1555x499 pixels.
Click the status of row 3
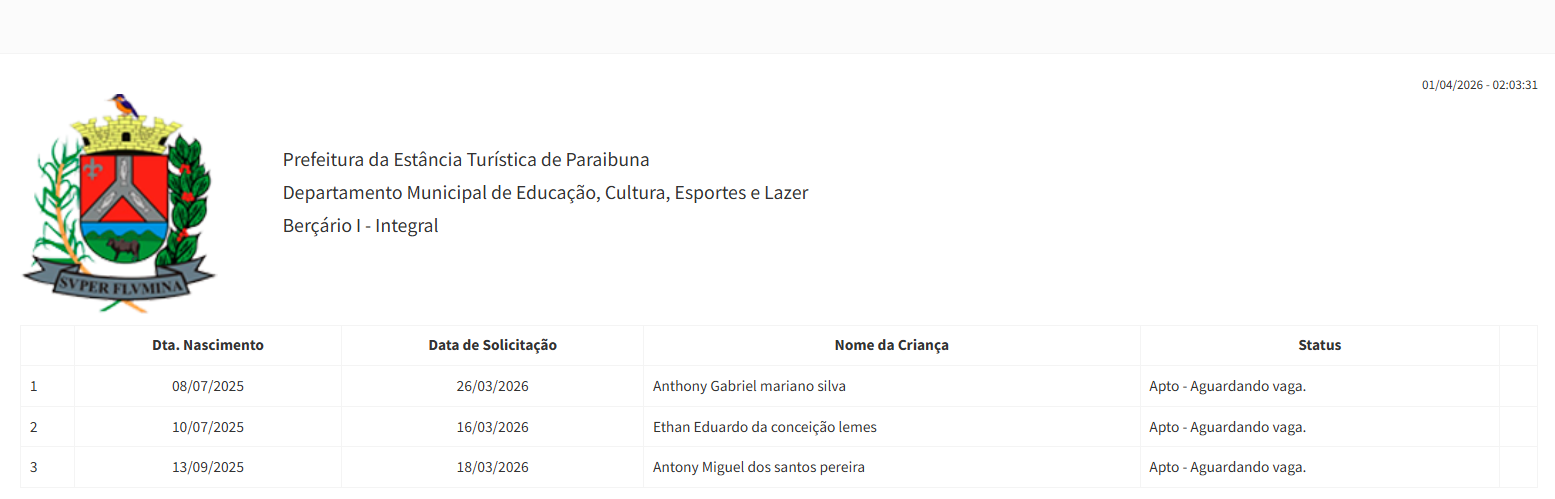click(x=1227, y=467)
